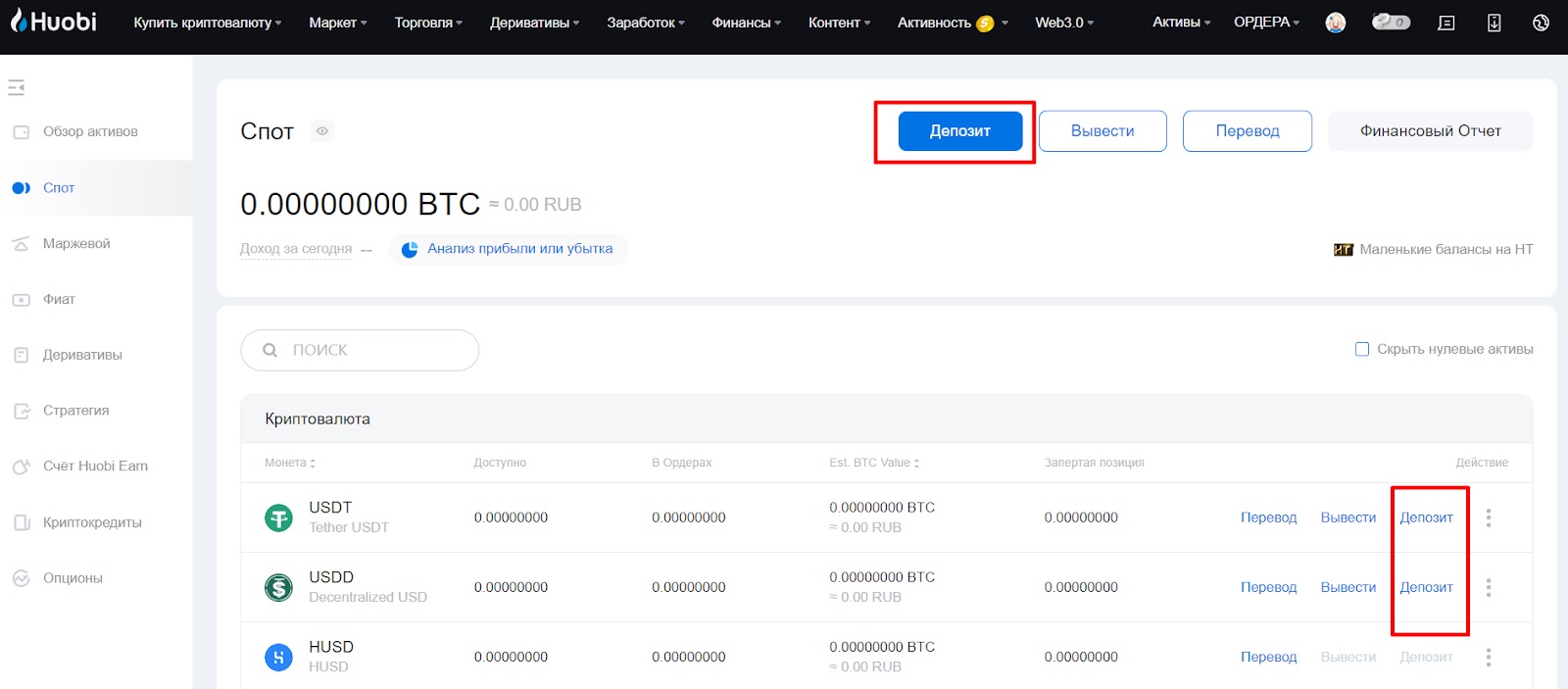Click the top Перевод button
This screenshot has height=689, width=1568.
[x=1248, y=131]
